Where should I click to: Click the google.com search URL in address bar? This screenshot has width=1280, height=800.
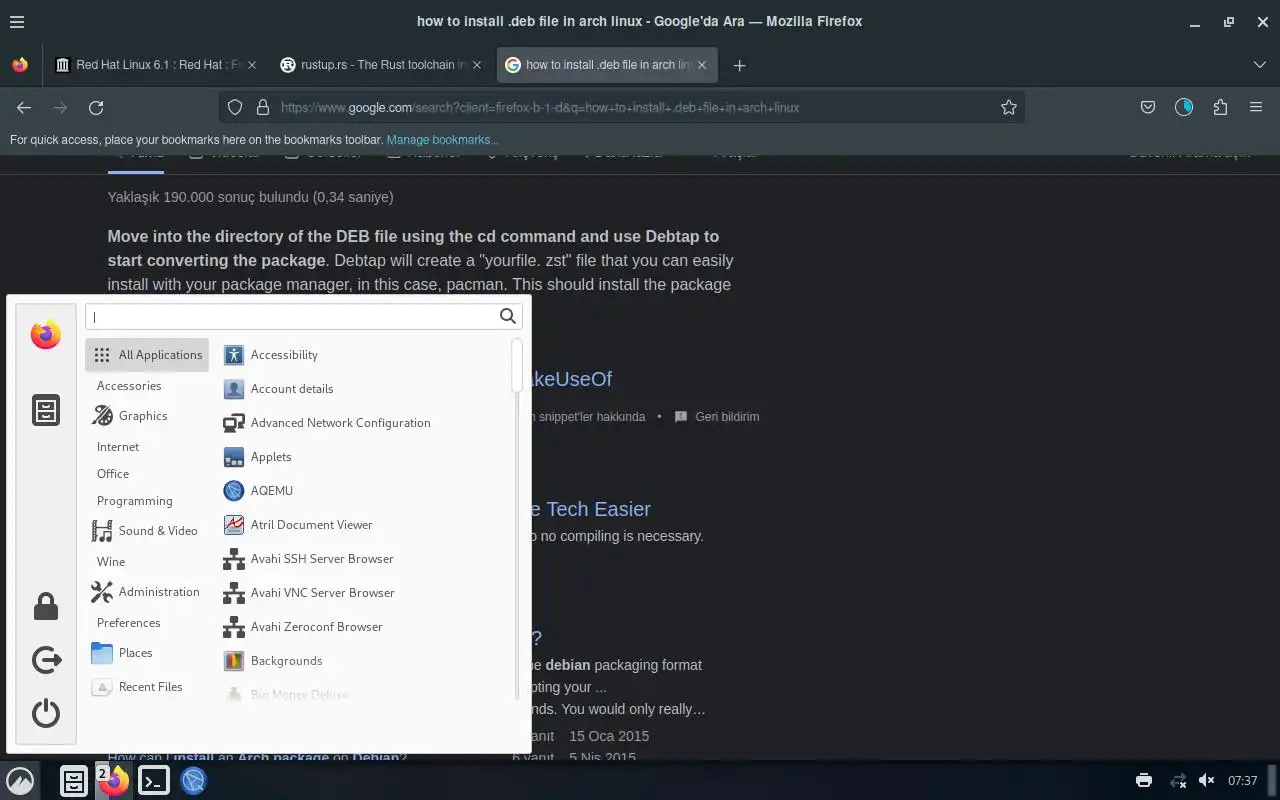540,107
